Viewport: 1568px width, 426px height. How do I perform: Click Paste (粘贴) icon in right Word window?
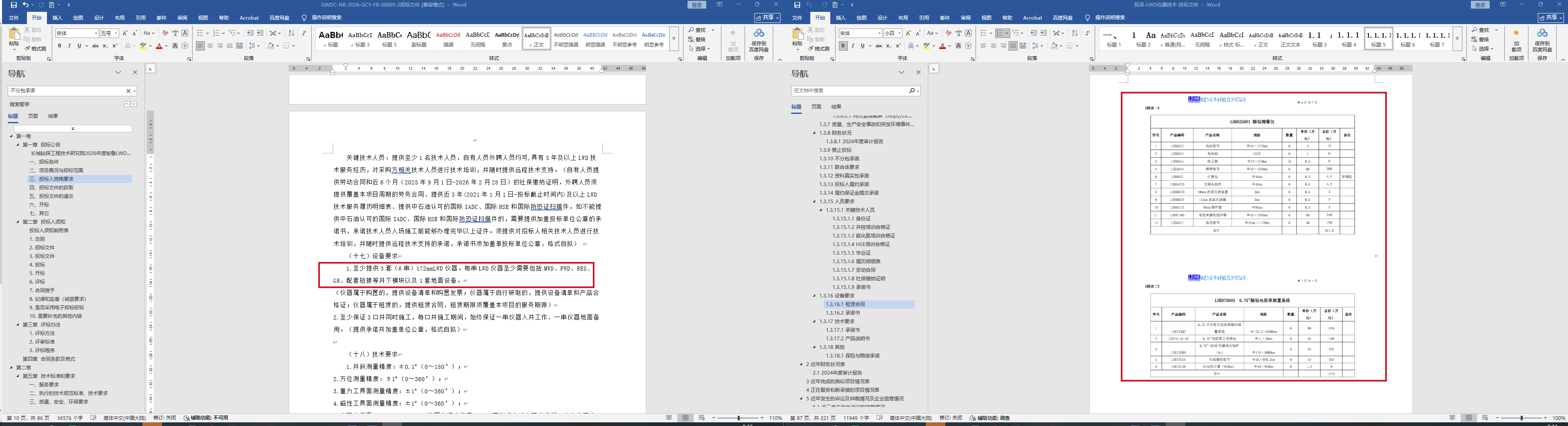797,38
